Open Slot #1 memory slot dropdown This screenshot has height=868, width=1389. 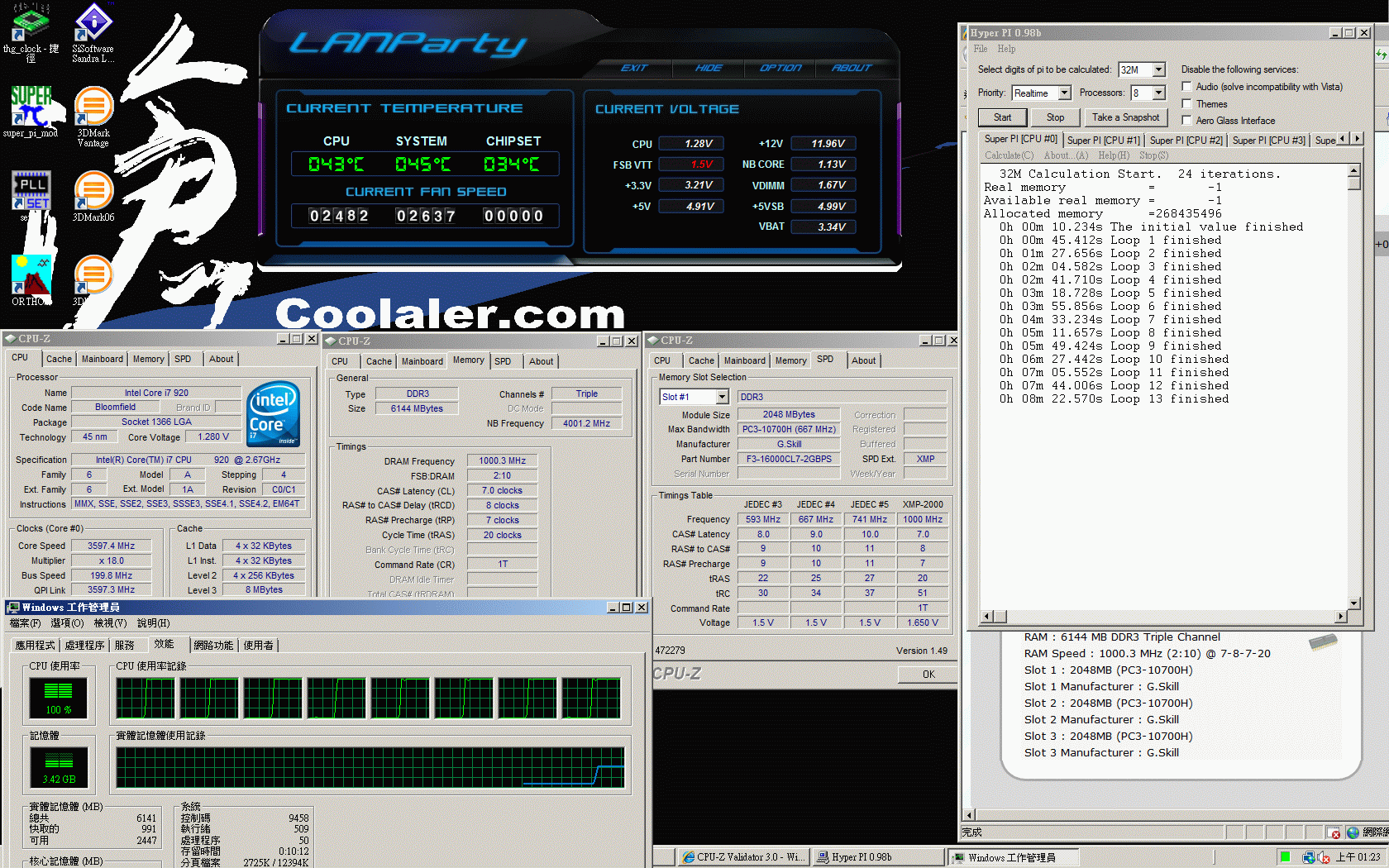click(722, 397)
